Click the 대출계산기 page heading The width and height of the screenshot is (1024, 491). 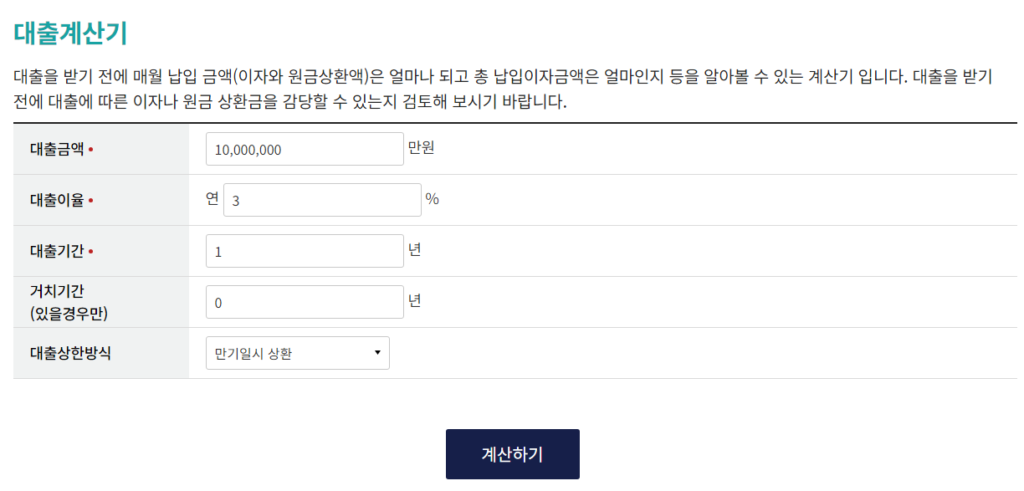(x=71, y=33)
